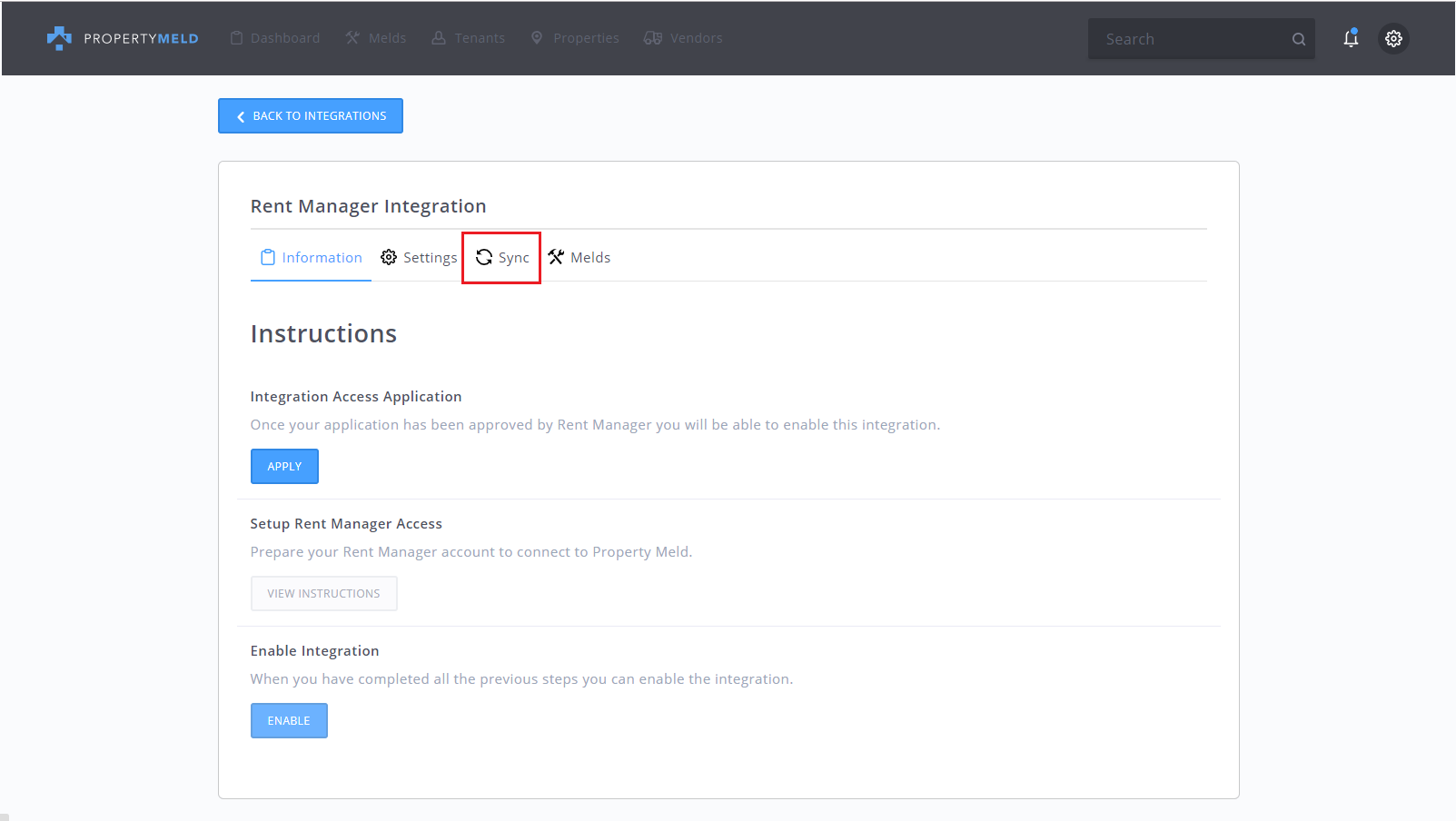Click the search magnifier icon
The width and height of the screenshot is (1456, 821).
(x=1299, y=39)
